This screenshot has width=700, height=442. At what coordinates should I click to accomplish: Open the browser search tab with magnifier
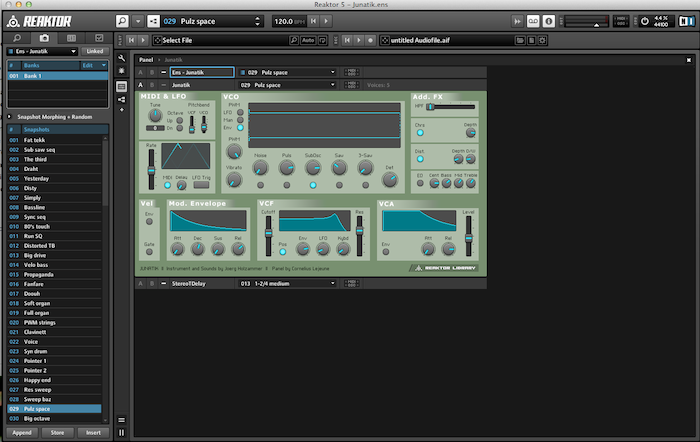coord(17,38)
